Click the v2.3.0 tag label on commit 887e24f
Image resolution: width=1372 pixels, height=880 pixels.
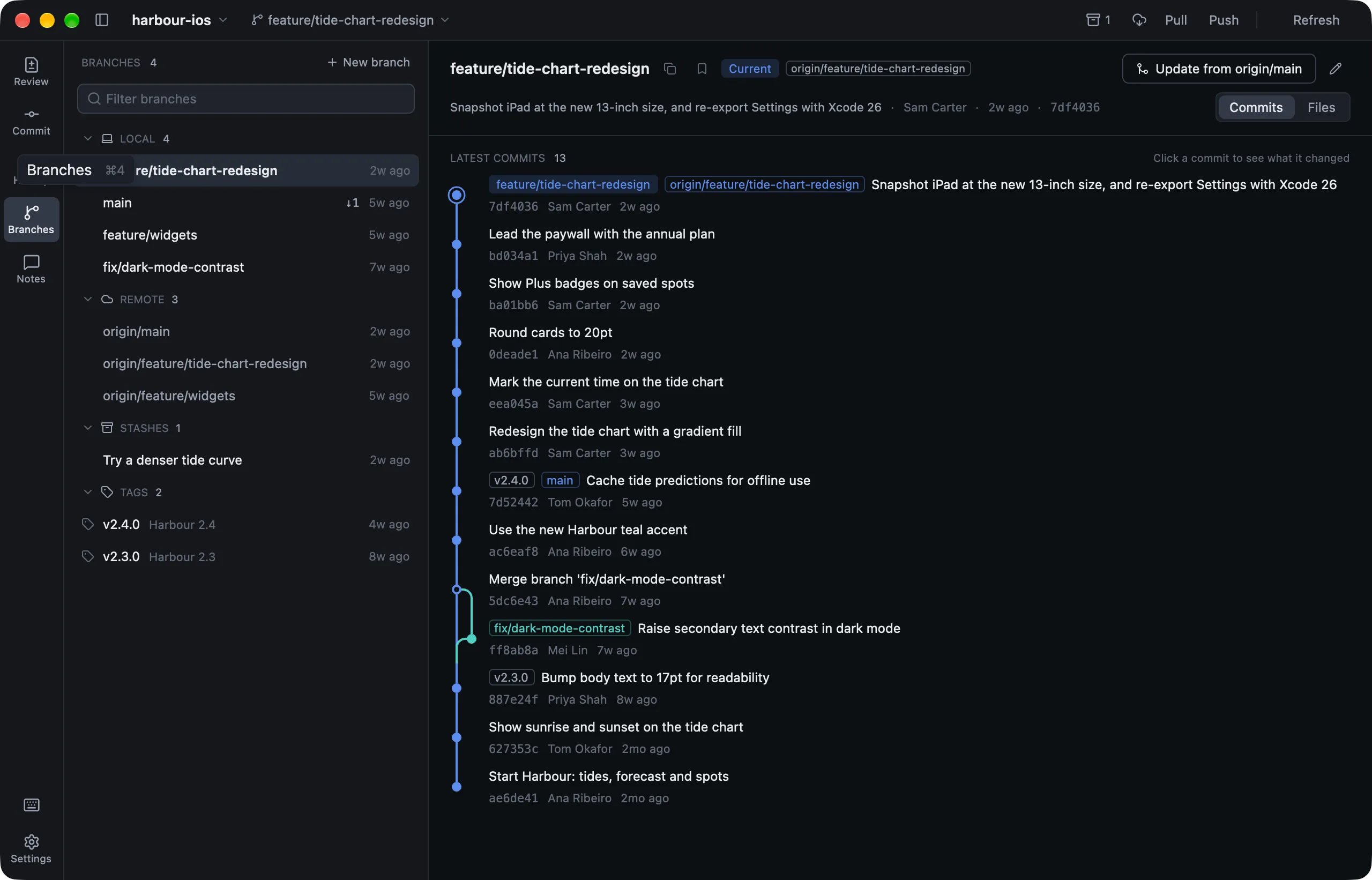point(511,677)
